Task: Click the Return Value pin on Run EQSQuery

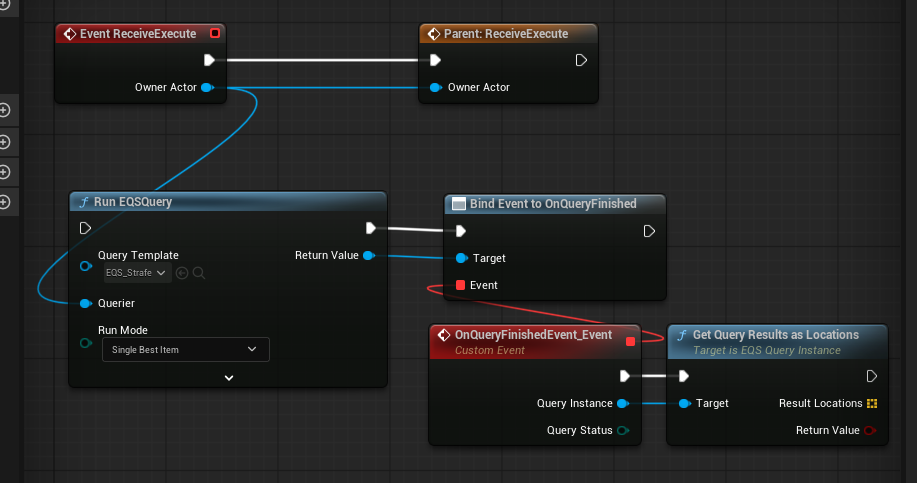Action: coord(368,255)
